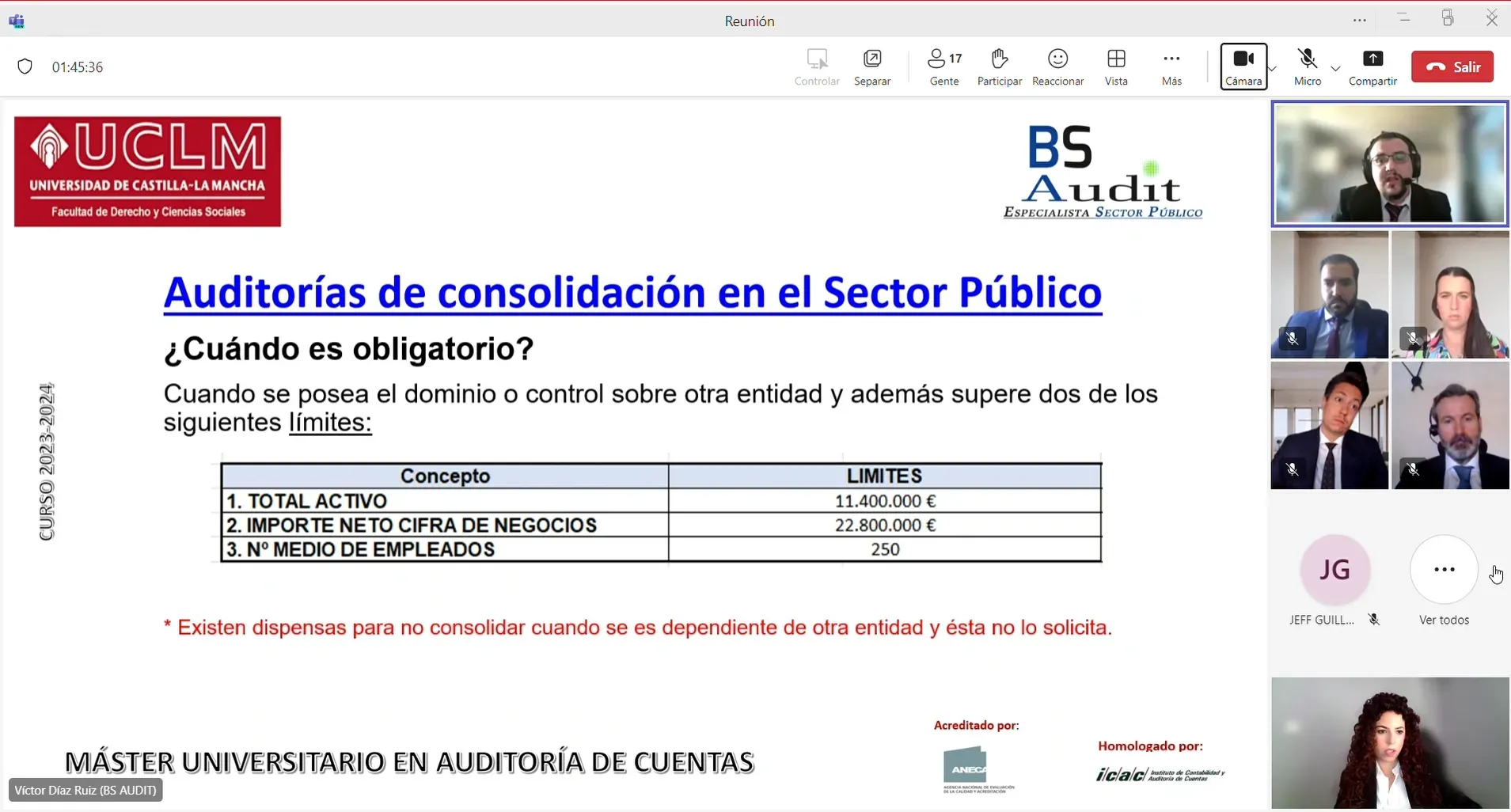Toggle the Micro microphone mute

pos(1307,66)
